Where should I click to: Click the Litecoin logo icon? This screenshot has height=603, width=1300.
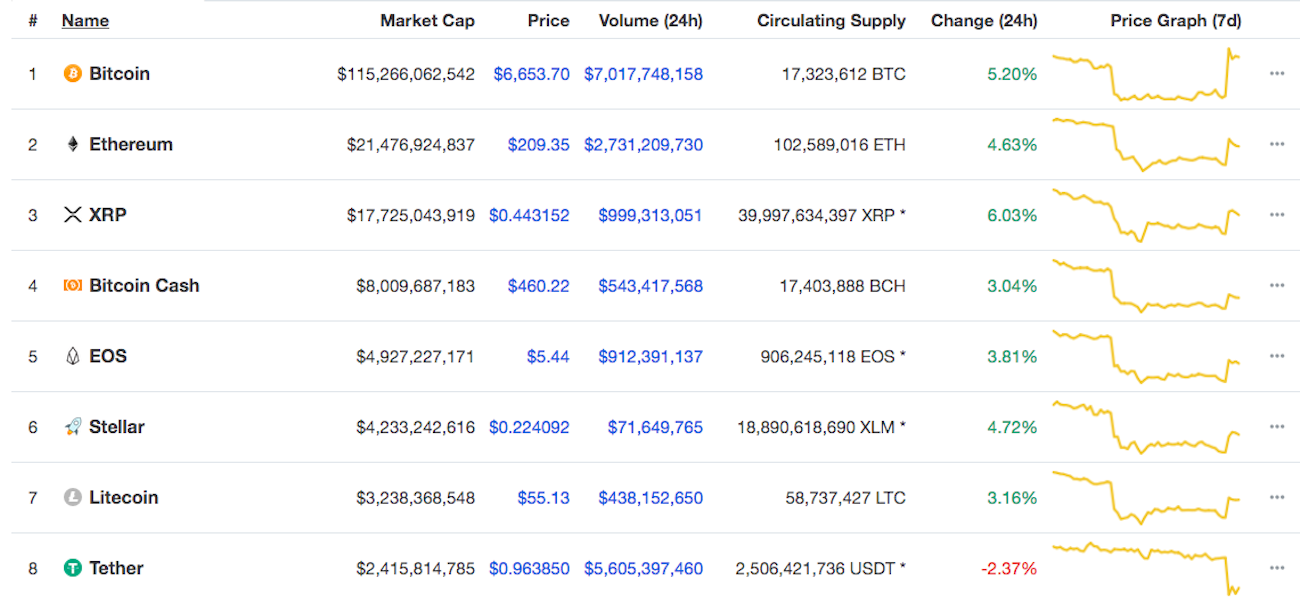pyautogui.click(x=72, y=498)
